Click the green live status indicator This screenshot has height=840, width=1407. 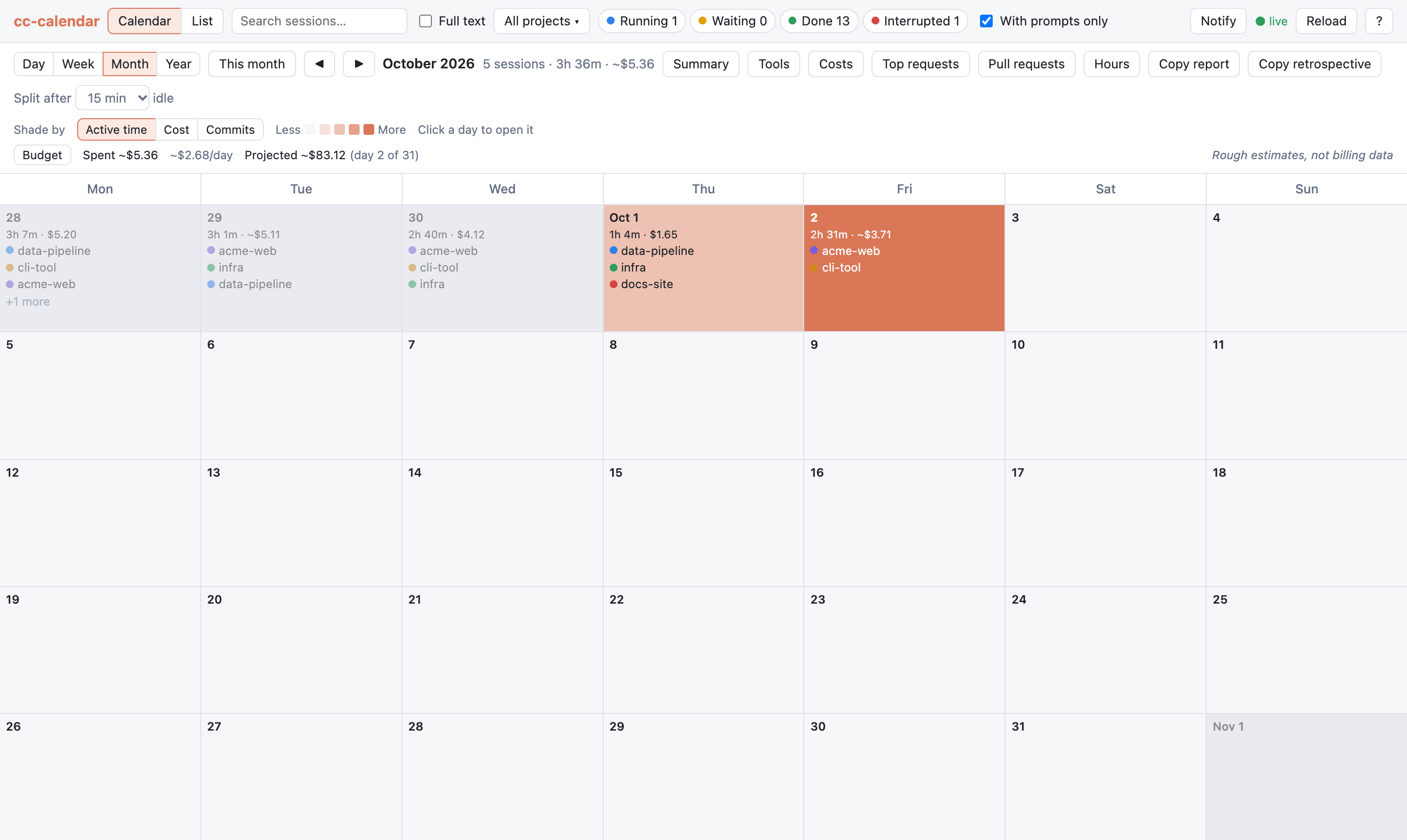click(1271, 21)
